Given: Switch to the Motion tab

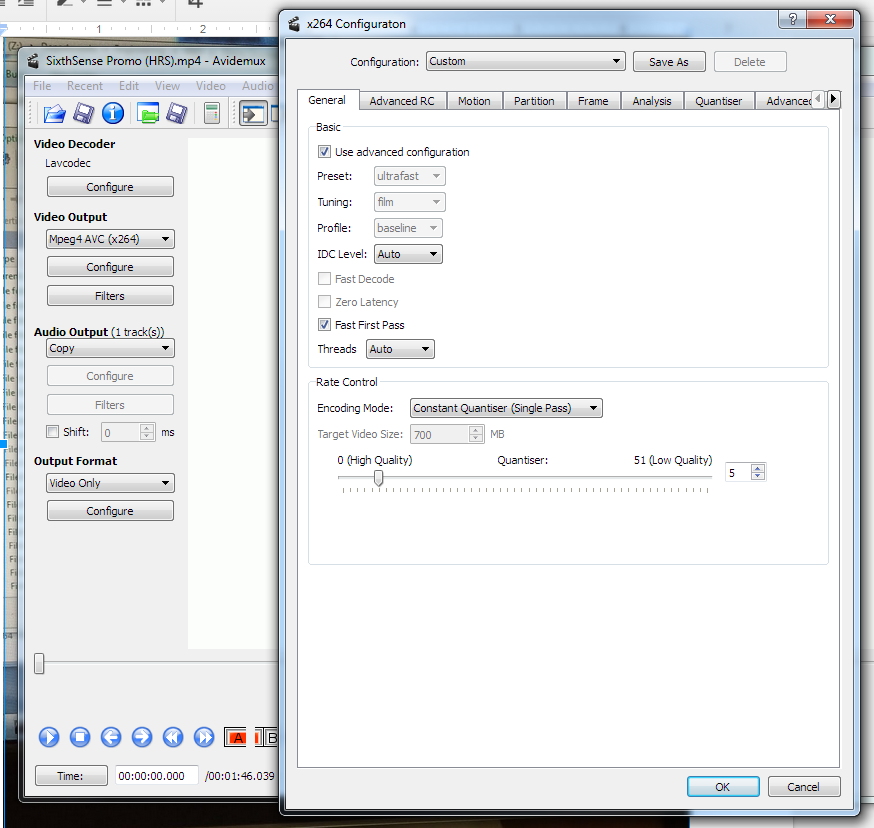Looking at the screenshot, I should [x=474, y=101].
